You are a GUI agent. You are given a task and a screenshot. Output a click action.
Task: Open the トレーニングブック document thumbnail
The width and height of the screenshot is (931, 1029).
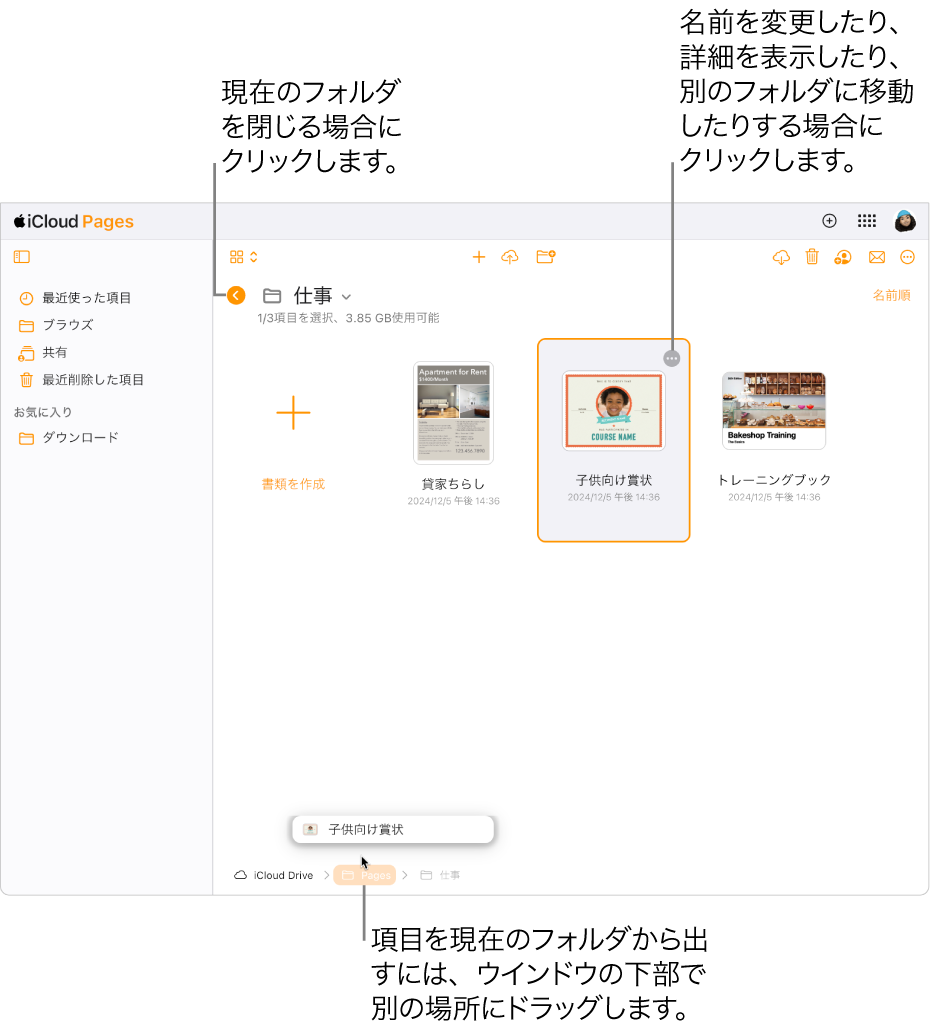pos(776,411)
